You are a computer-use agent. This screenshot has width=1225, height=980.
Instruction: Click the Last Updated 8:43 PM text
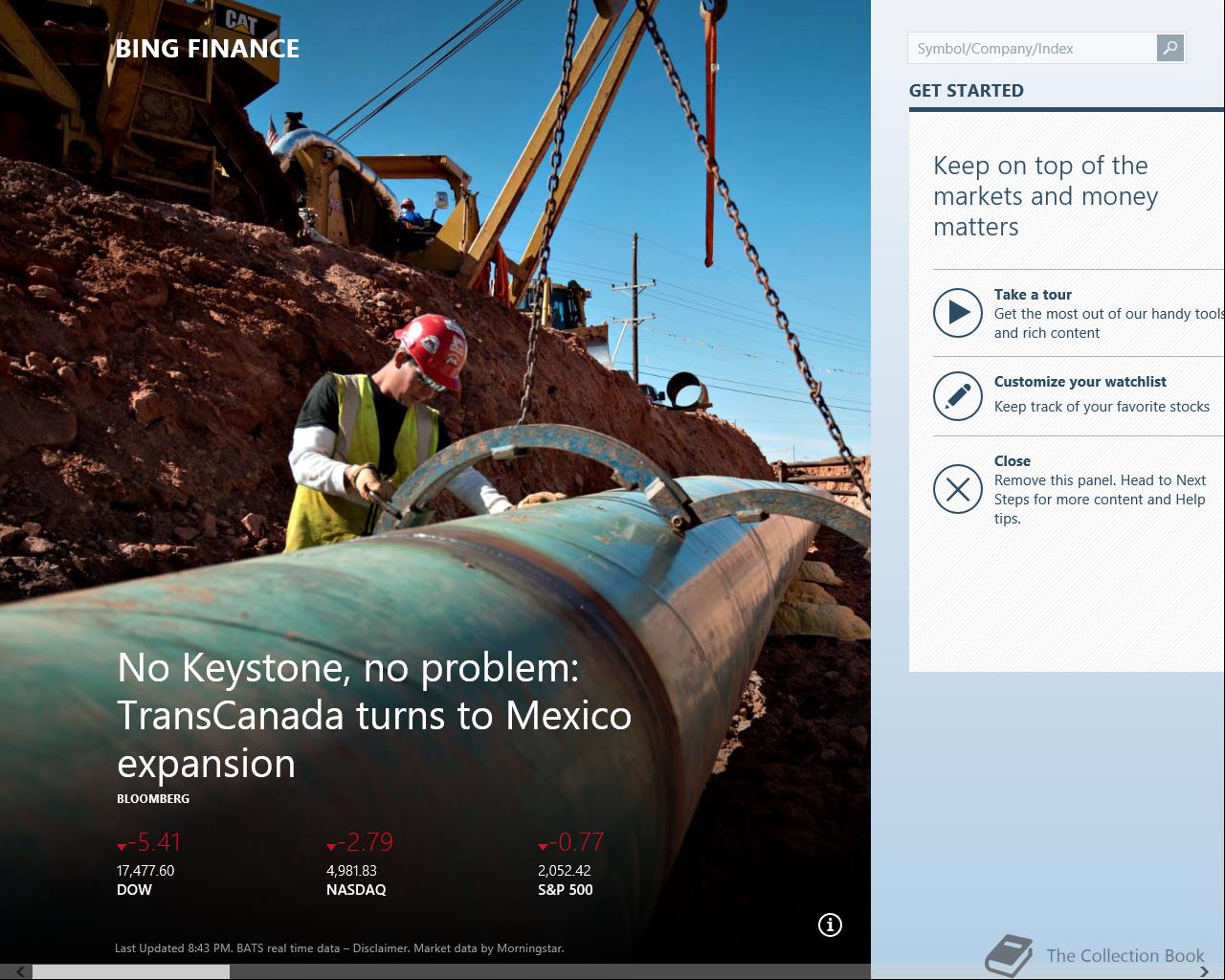(x=173, y=948)
